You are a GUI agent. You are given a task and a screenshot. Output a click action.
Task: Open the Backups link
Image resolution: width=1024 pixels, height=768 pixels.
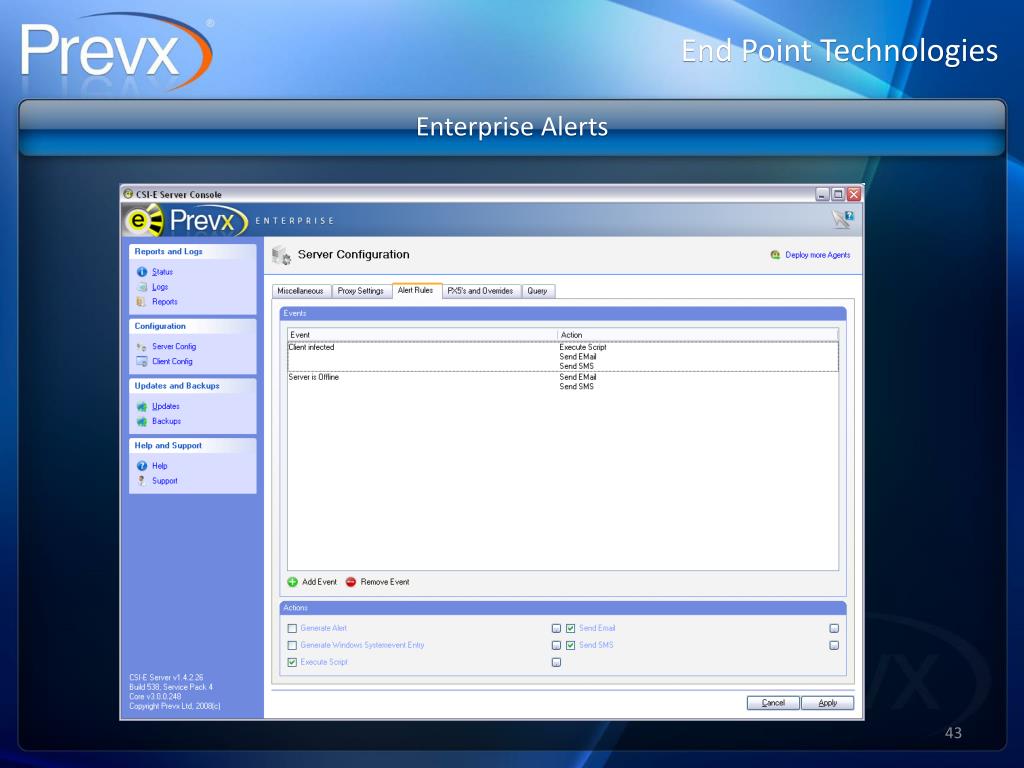click(x=167, y=421)
